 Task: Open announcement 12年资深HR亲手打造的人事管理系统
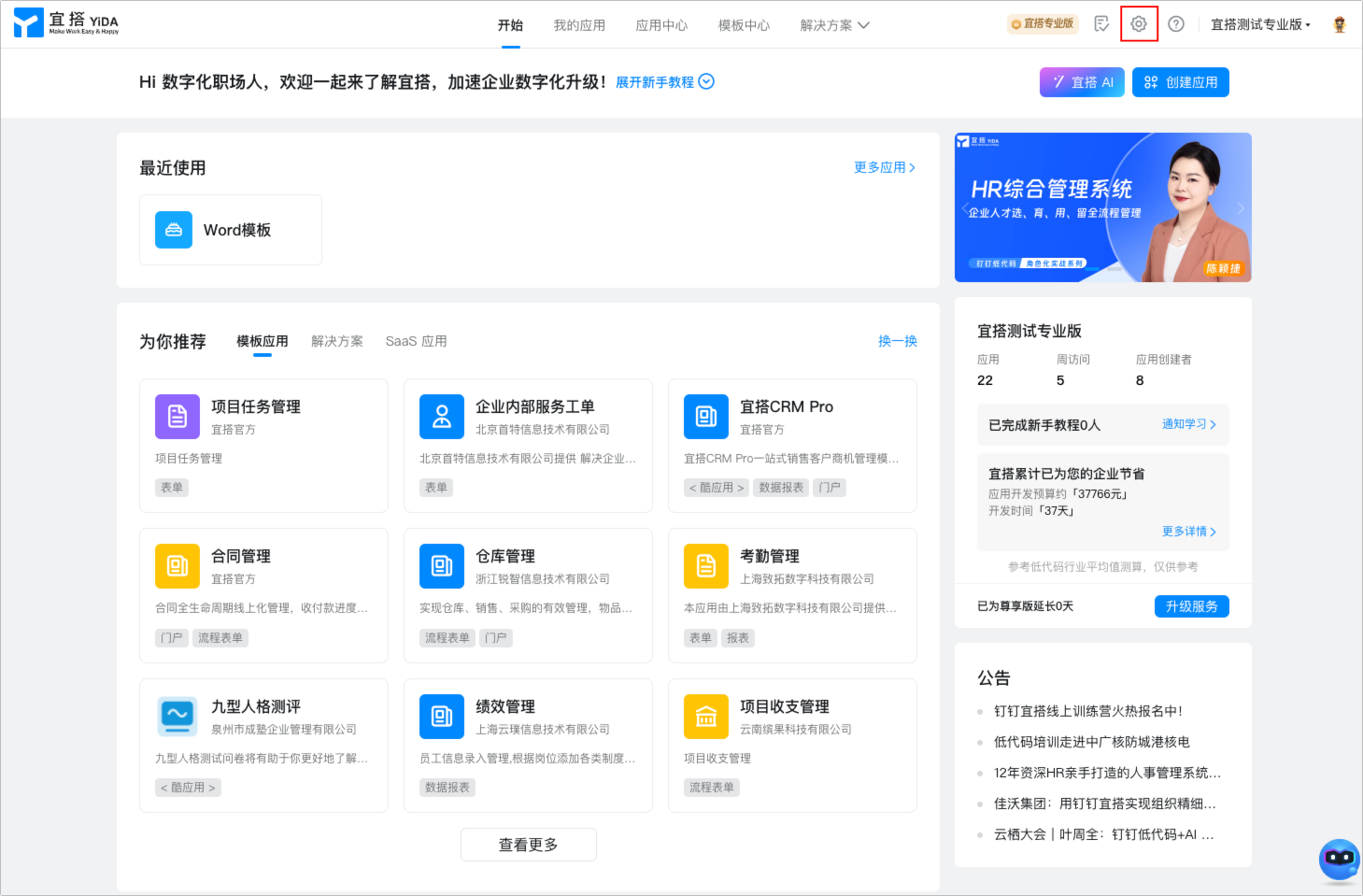[x=1107, y=773]
